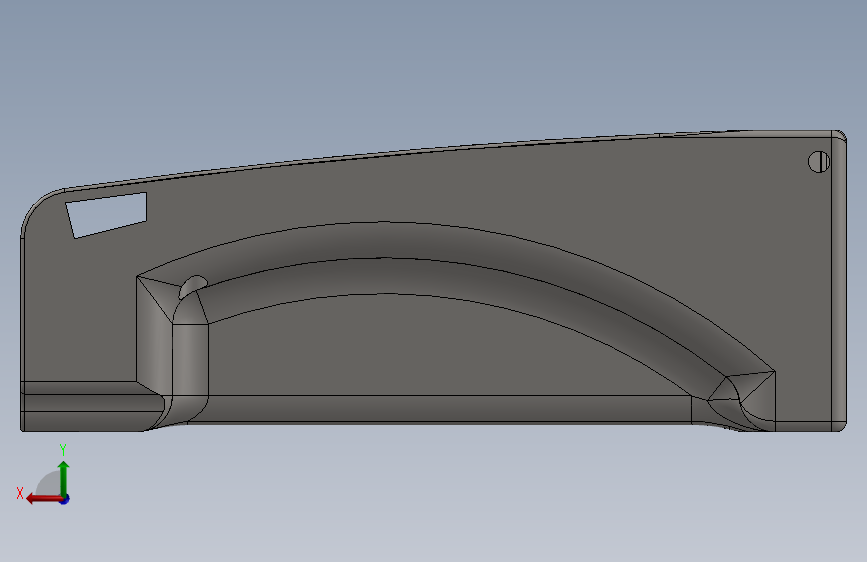The image size is (867, 562).
Task: Select the vertical post under the arc's left end
Action: 190,360
